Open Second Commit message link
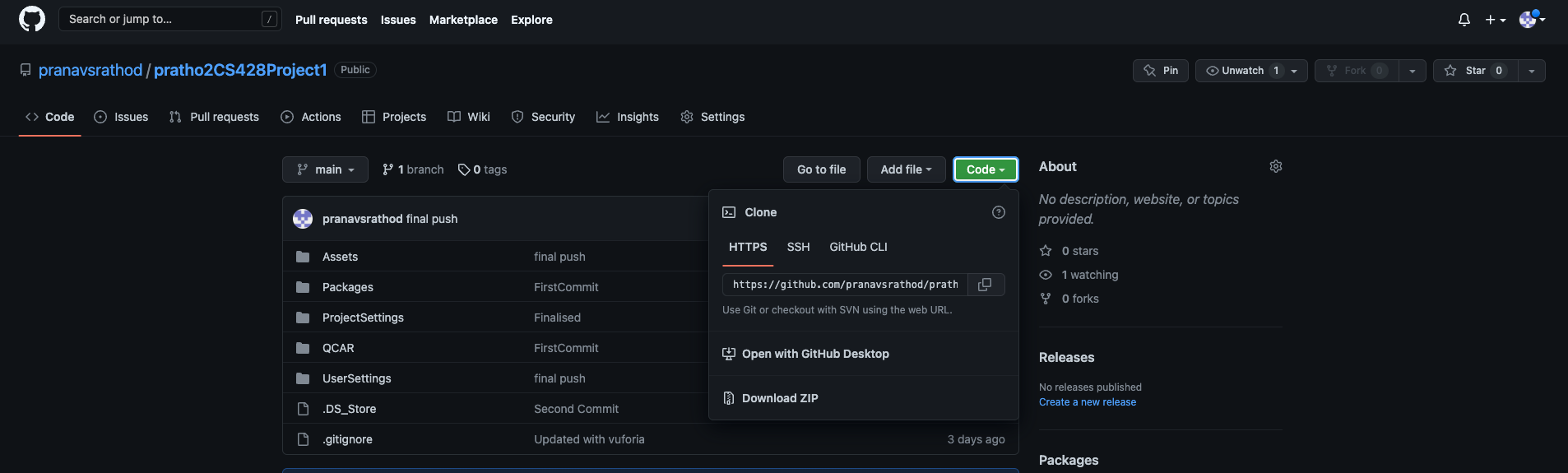This screenshot has width=1568, height=473. coord(576,409)
